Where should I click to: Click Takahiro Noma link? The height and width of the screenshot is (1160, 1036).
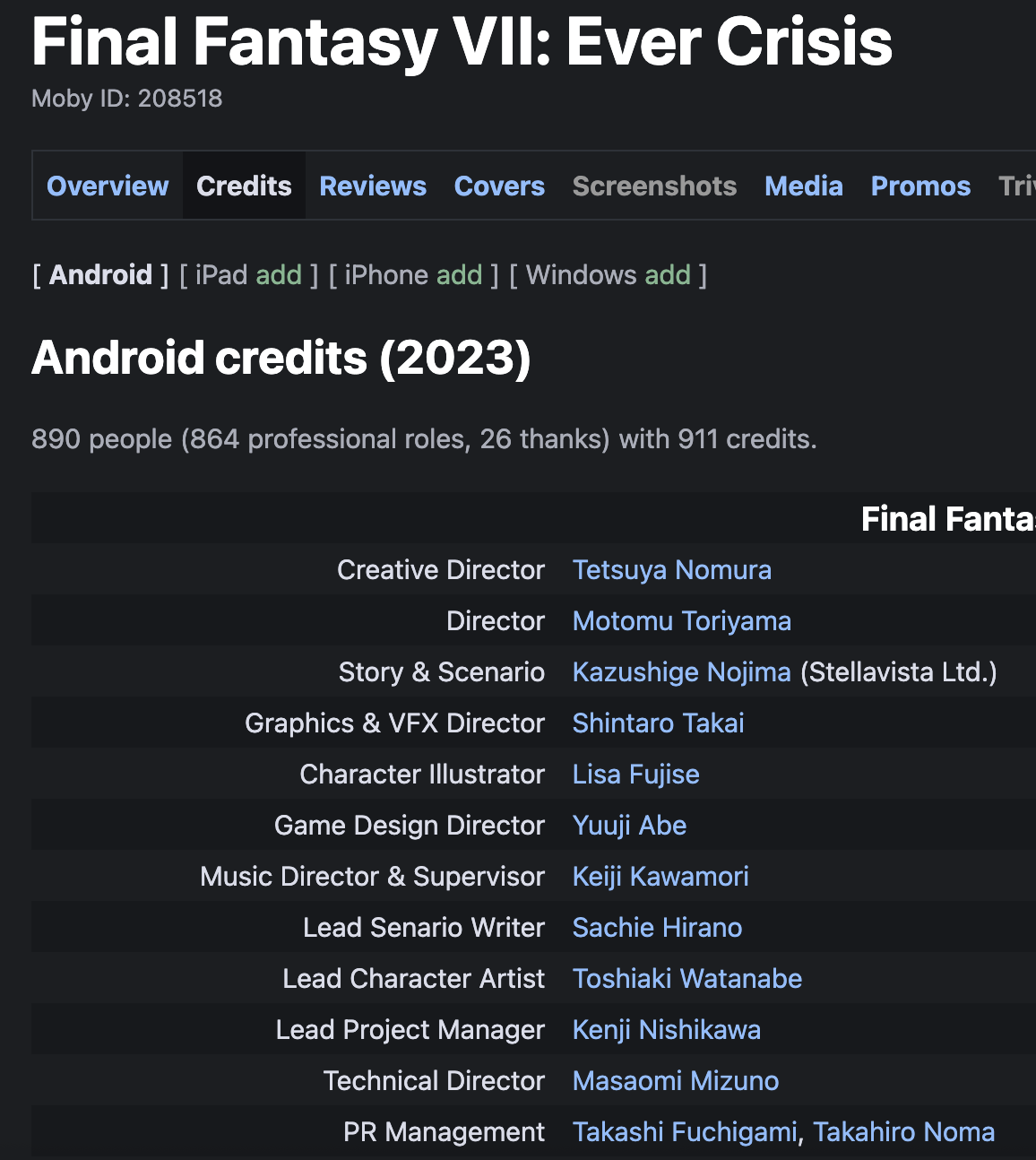pyautogui.click(x=904, y=1132)
